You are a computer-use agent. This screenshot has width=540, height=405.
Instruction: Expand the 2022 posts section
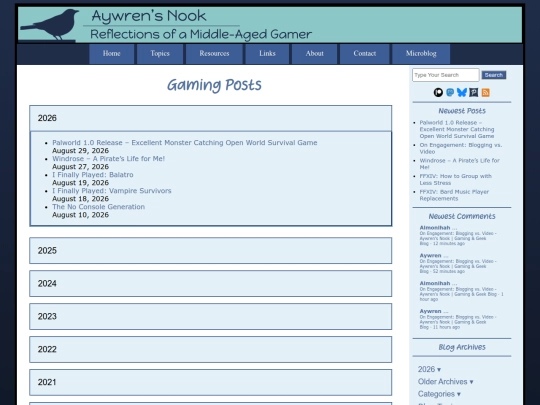tap(210, 349)
